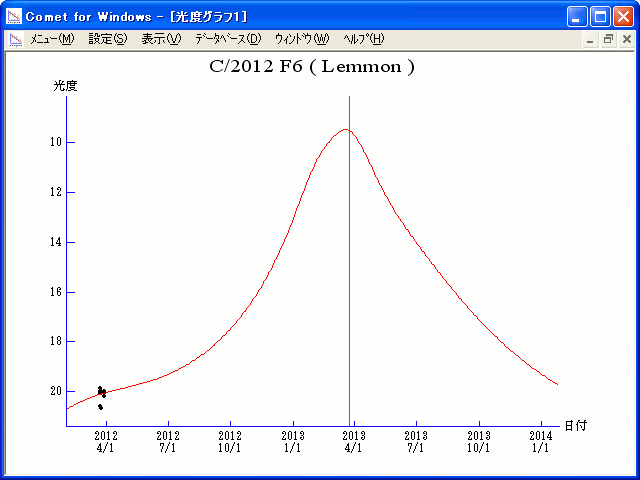Minimize the Comet for Windows application

pos(577,17)
